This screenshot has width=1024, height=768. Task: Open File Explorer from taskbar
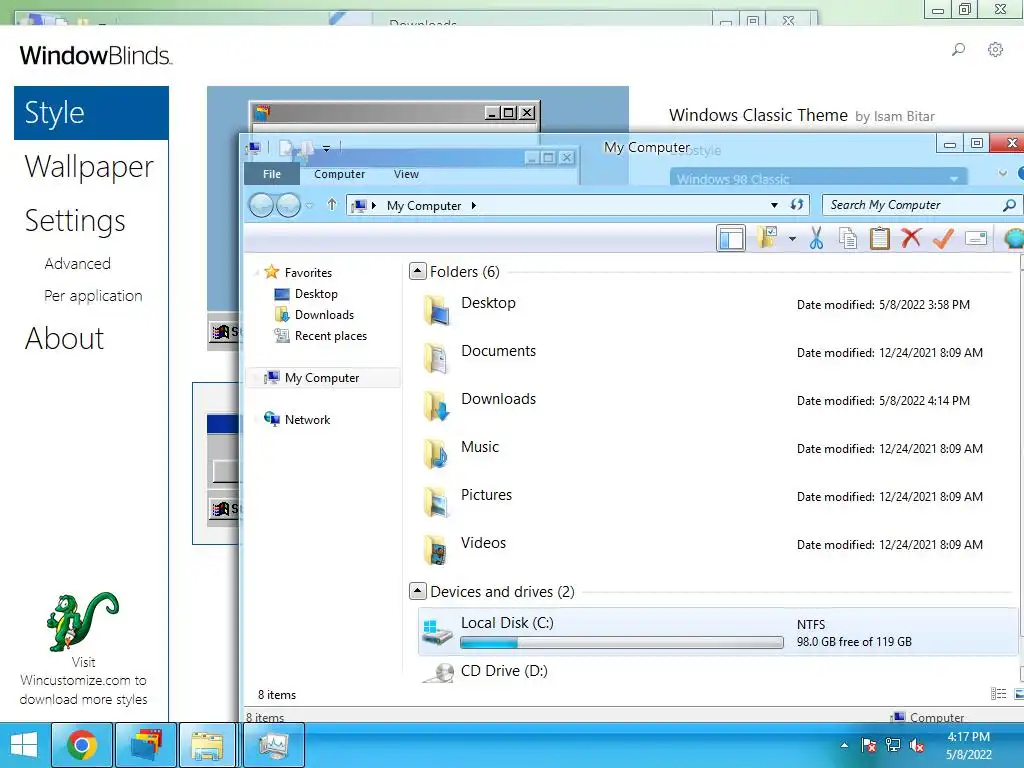pyautogui.click(x=208, y=745)
